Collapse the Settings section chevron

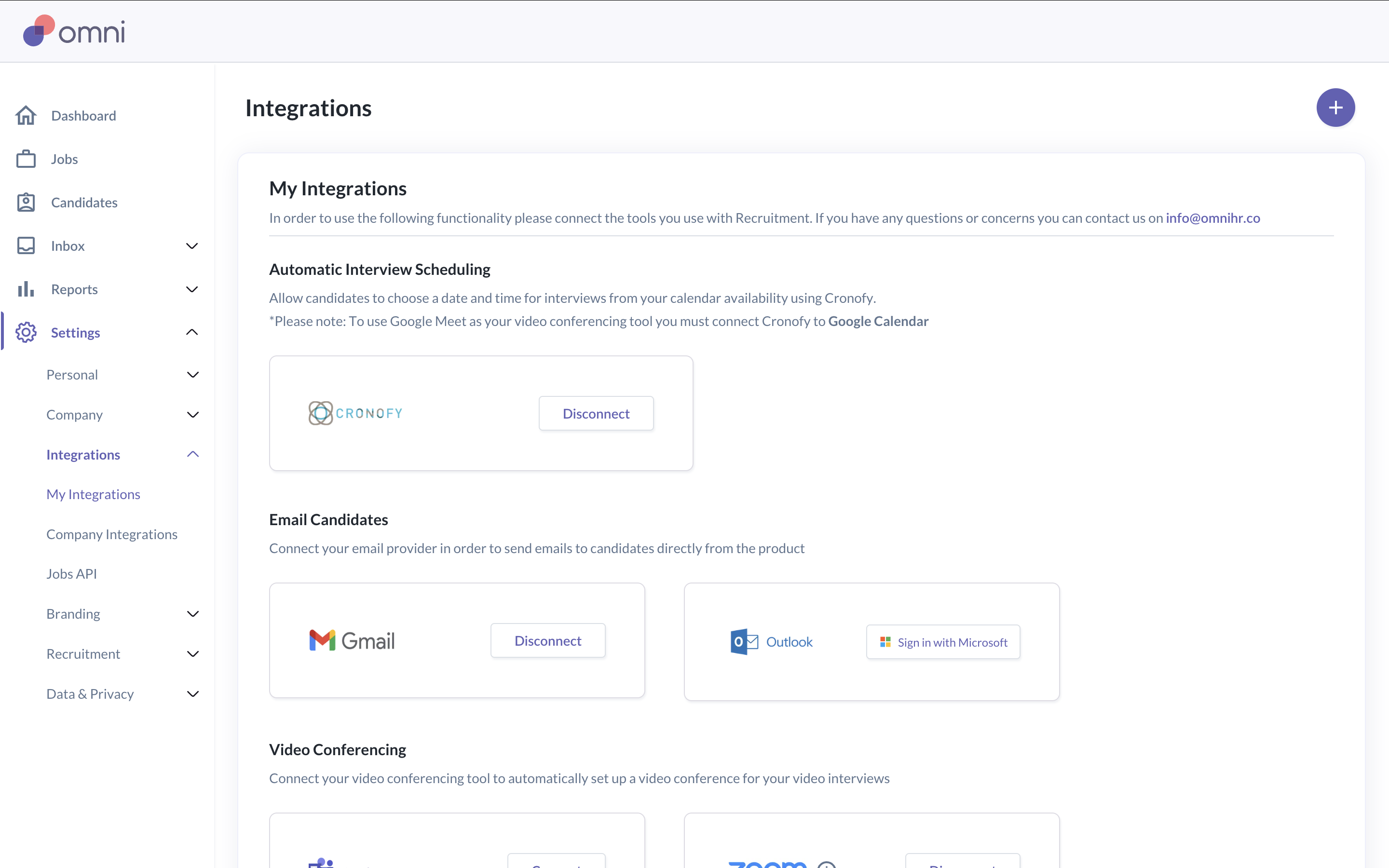coord(192,332)
